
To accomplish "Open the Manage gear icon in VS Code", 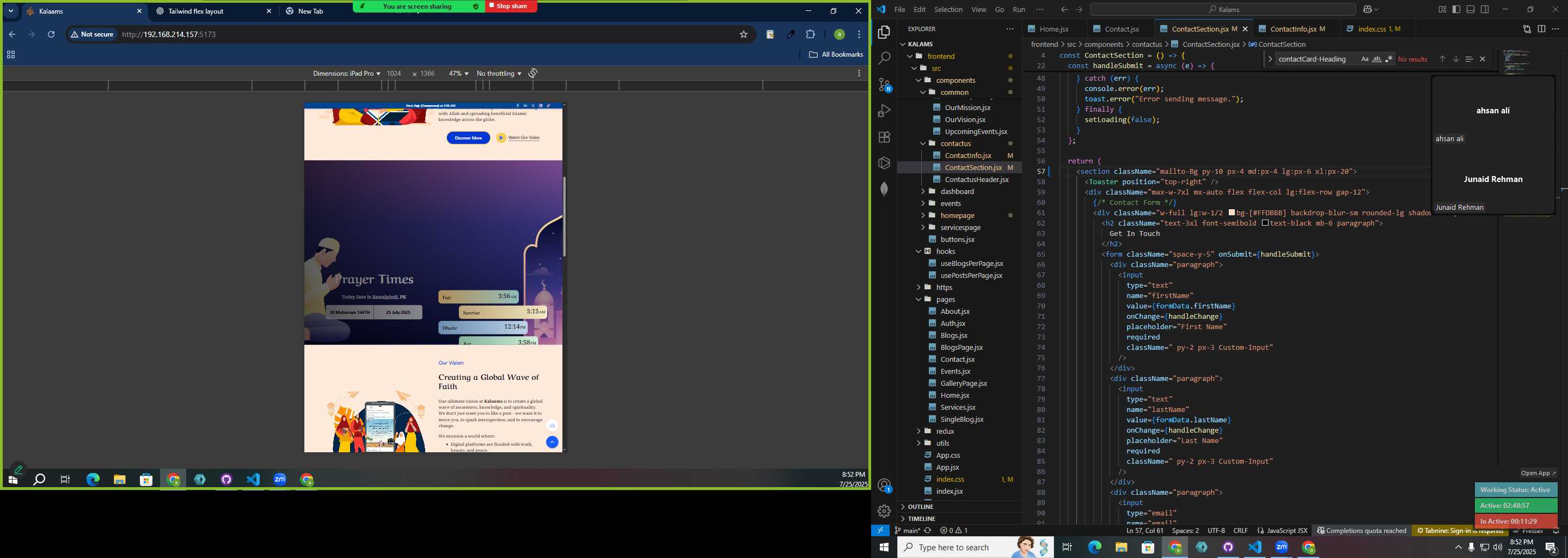I will (884, 512).
